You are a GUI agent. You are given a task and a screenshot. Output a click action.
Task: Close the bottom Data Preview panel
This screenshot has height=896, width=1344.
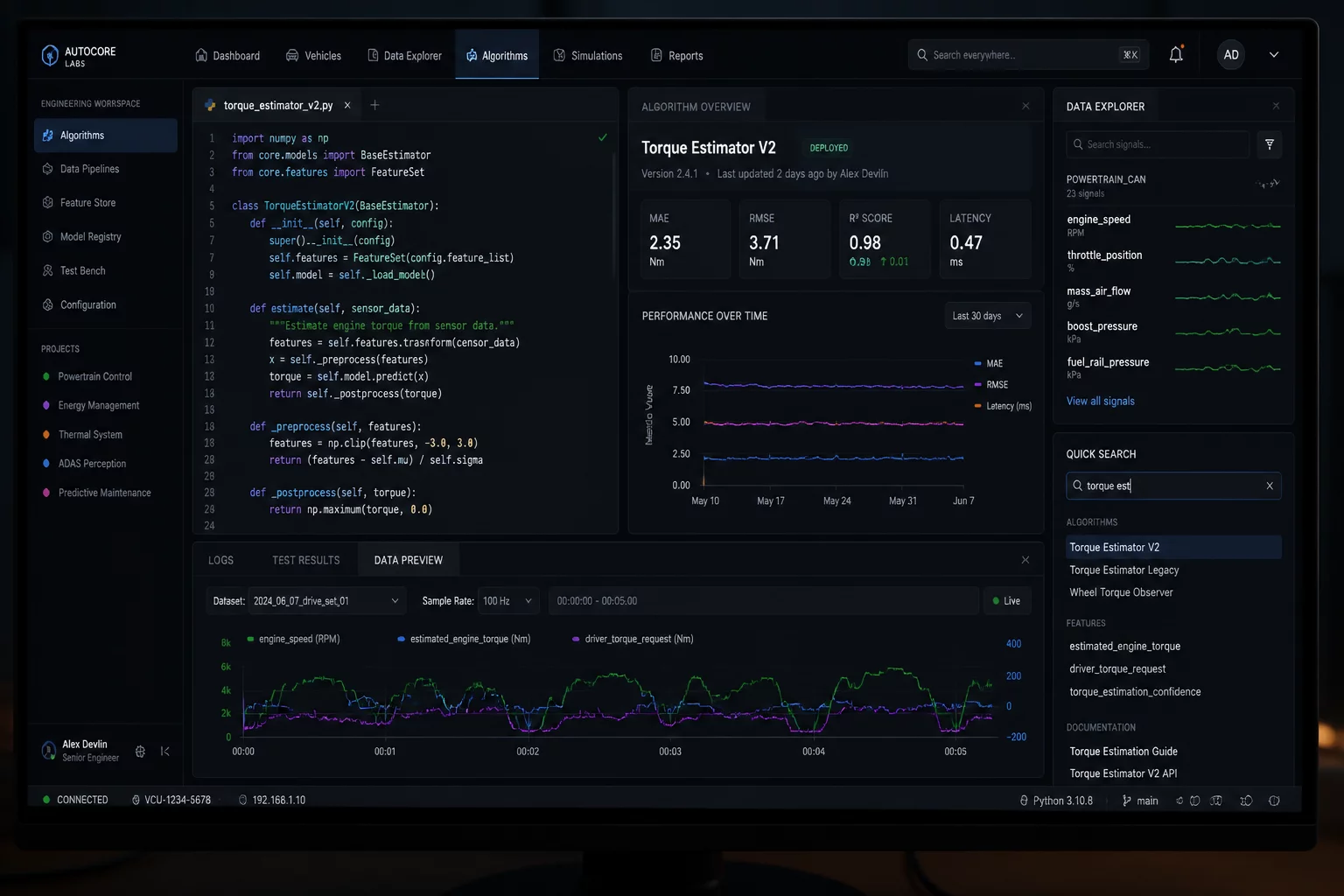[1025, 560]
